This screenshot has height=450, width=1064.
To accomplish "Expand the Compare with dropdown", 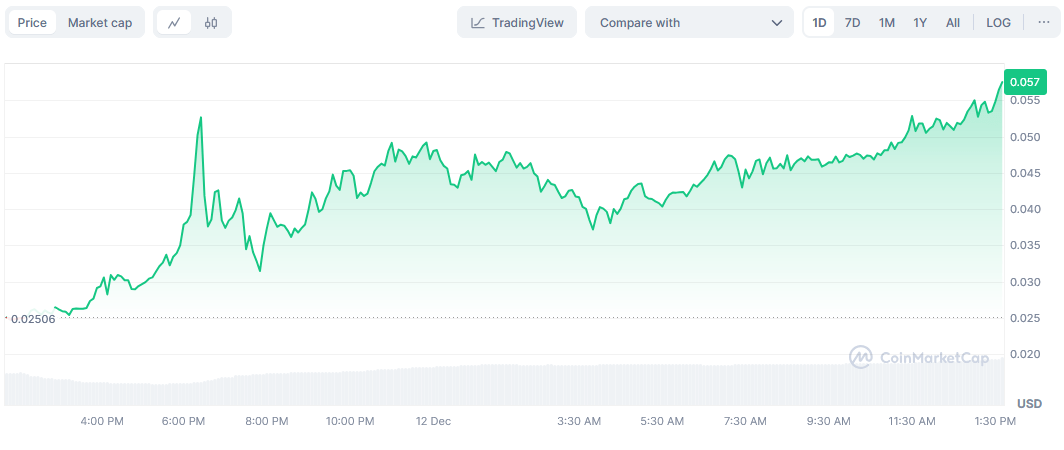I will (x=689, y=22).
